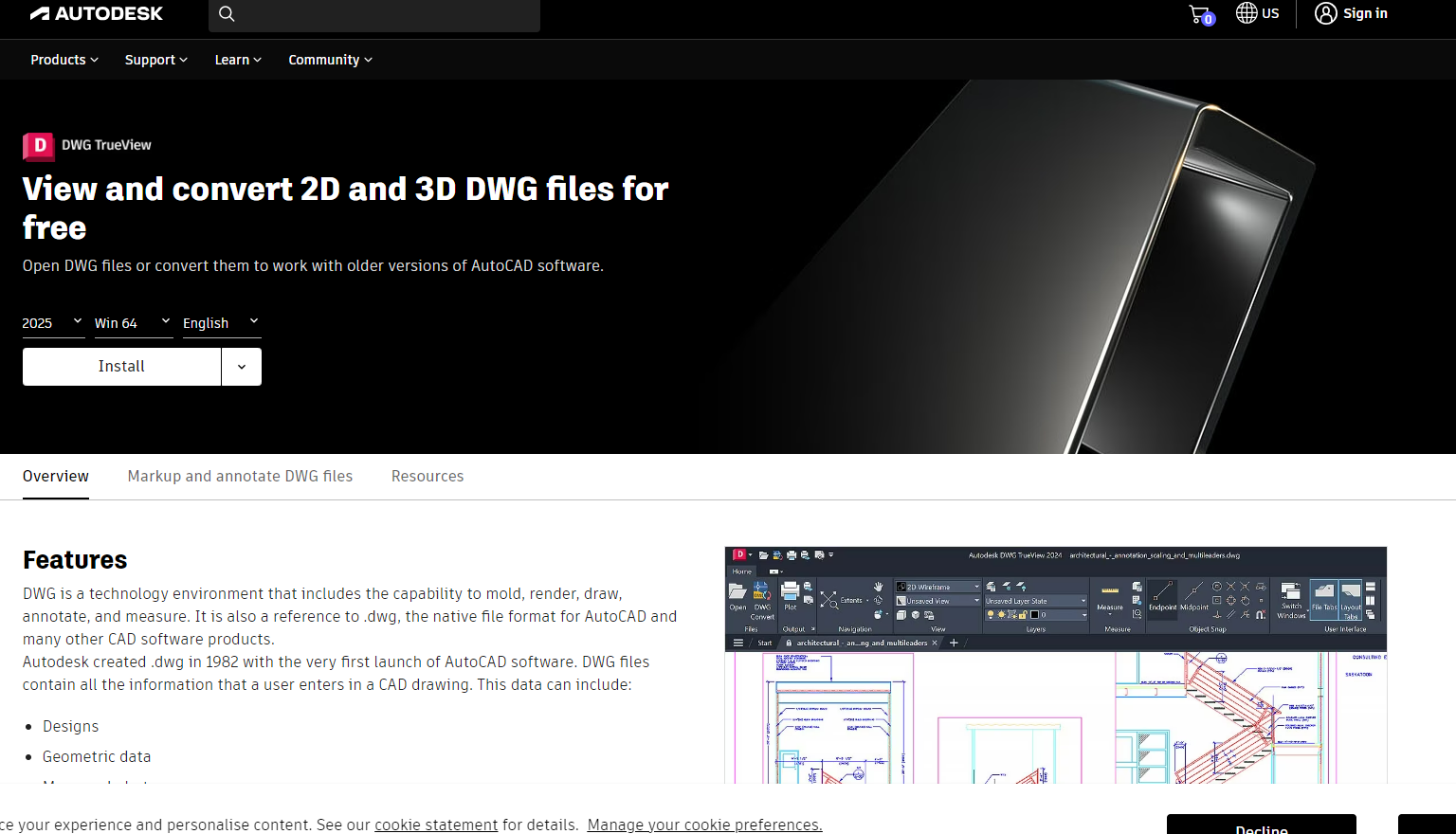Click the DWG TrueView screenshot image

tap(1056, 665)
